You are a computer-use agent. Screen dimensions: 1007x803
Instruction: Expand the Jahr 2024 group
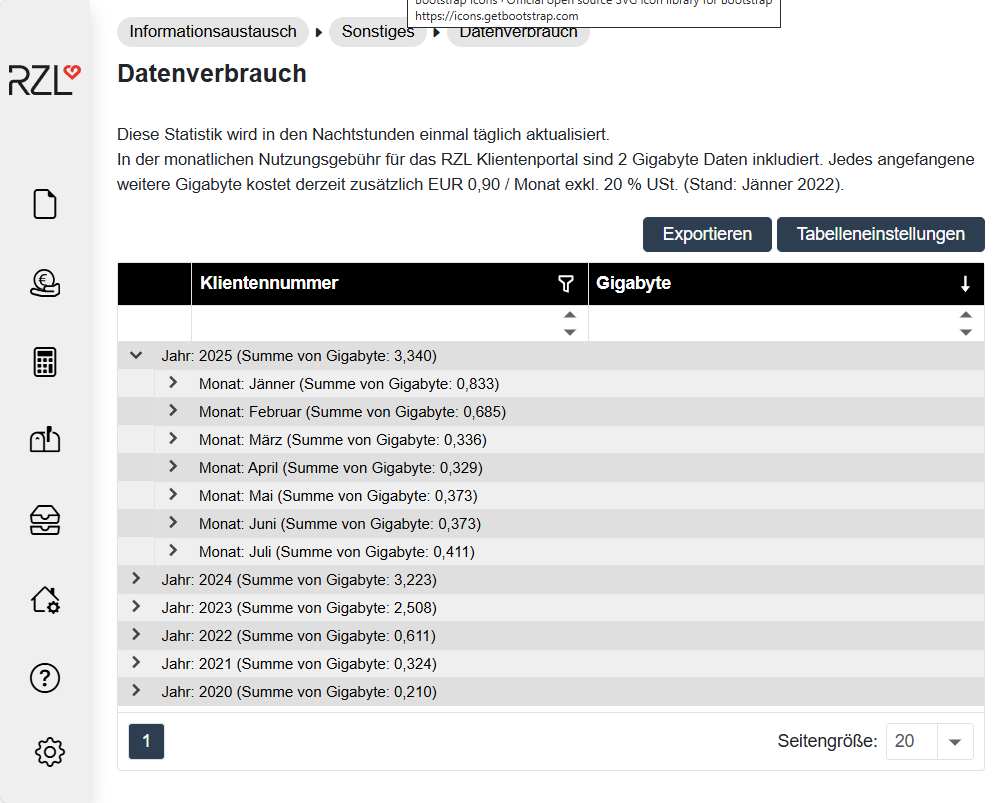pyautogui.click(x=136, y=579)
